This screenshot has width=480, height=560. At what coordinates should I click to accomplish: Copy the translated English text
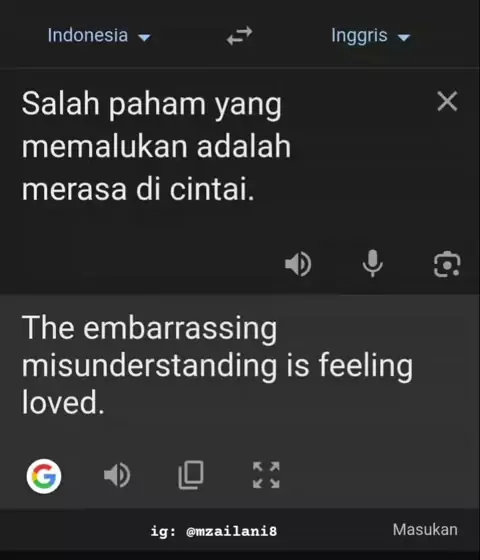pyautogui.click(x=191, y=475)
